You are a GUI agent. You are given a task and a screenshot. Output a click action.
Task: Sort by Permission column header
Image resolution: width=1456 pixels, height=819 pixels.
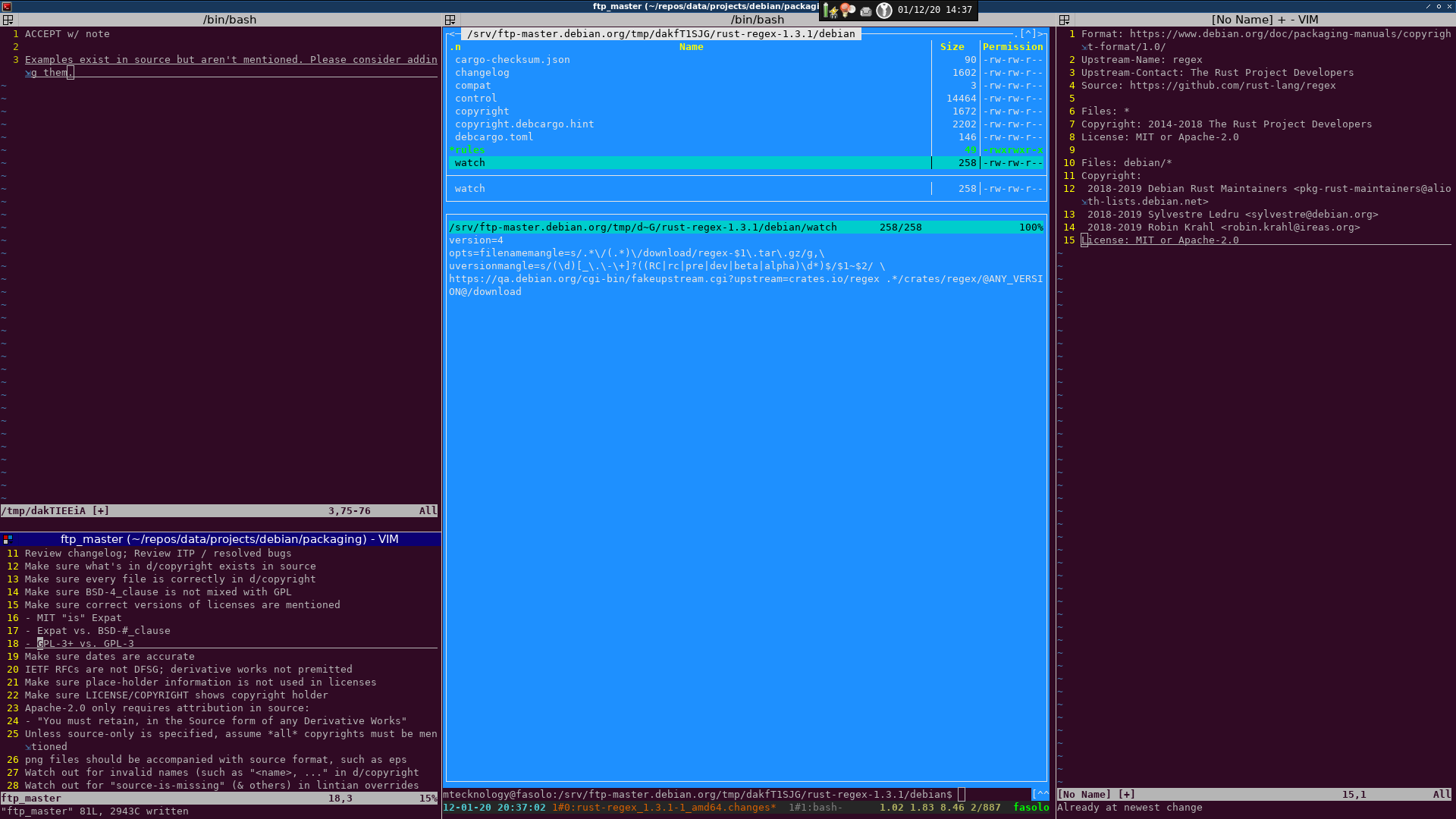click(x=1012, y=47)
